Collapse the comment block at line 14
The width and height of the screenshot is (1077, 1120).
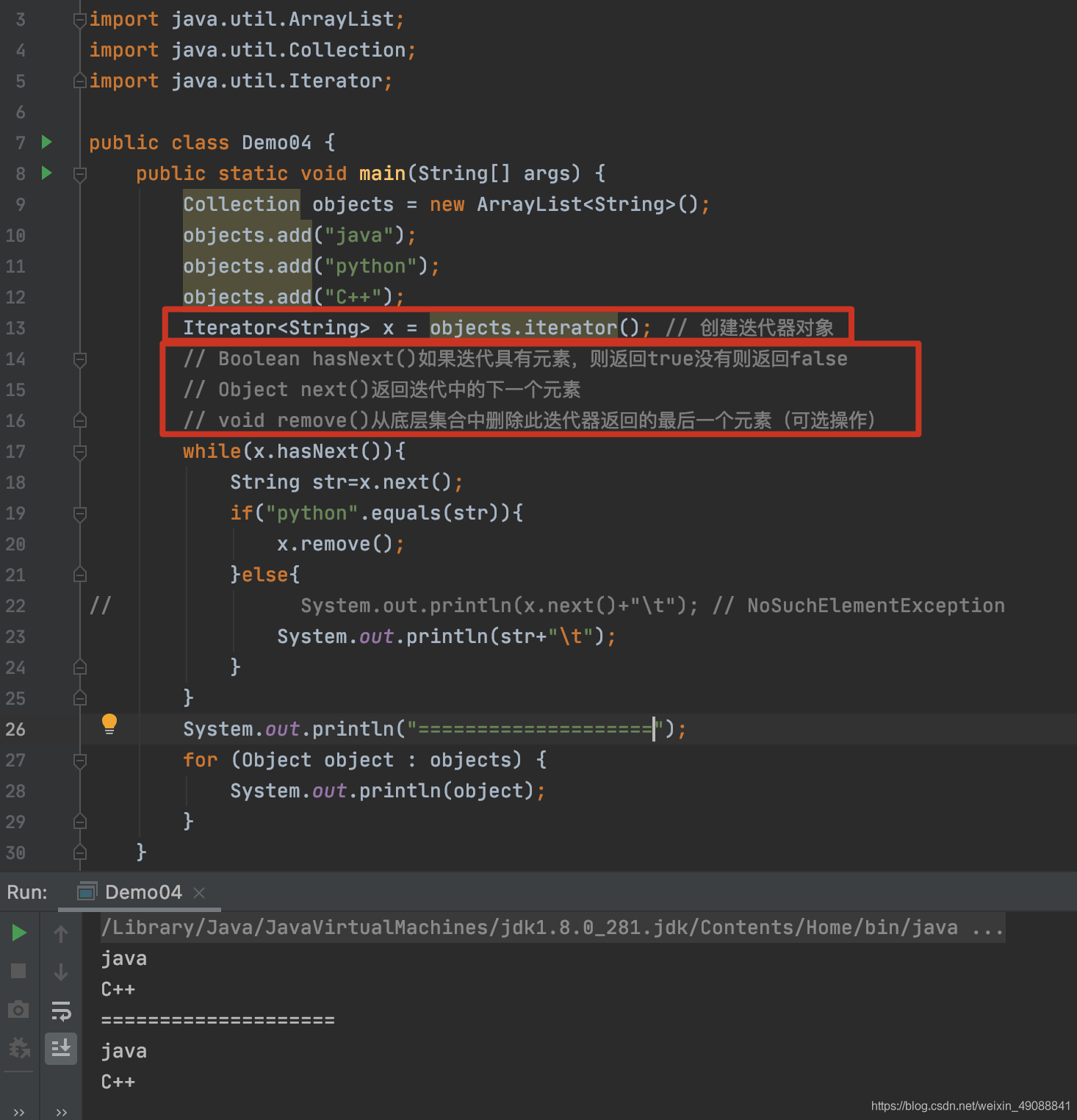pos(80,359)
